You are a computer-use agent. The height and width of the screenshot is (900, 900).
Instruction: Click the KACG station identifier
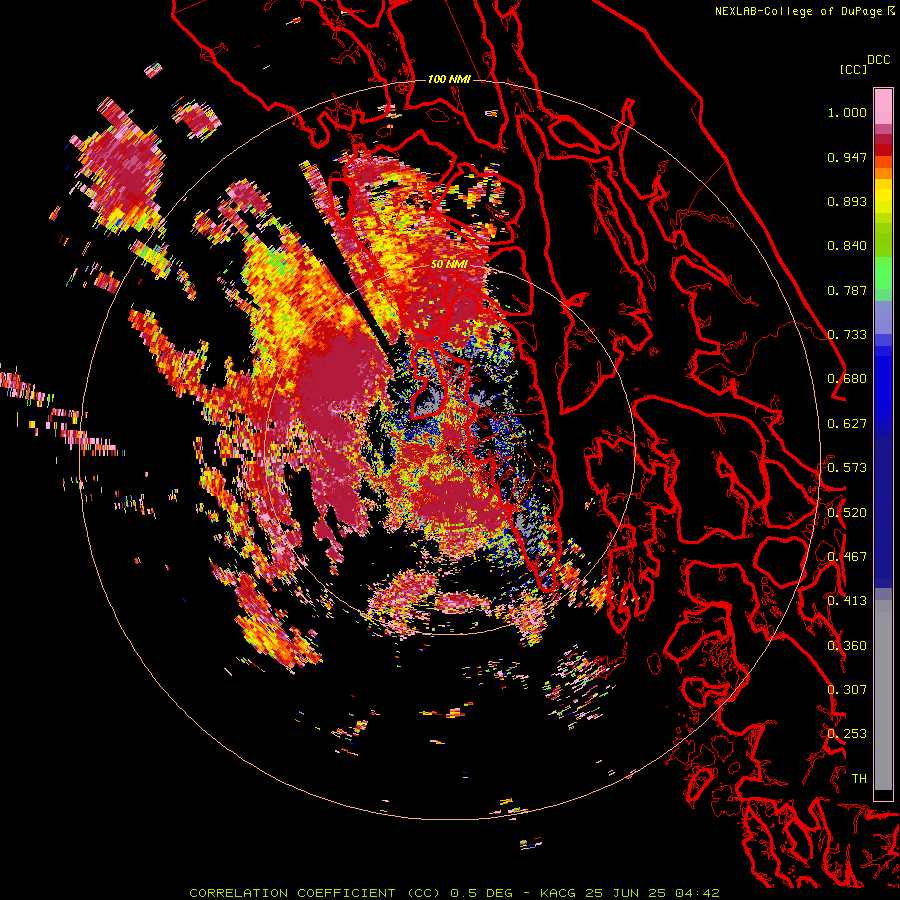pos(560,893)
